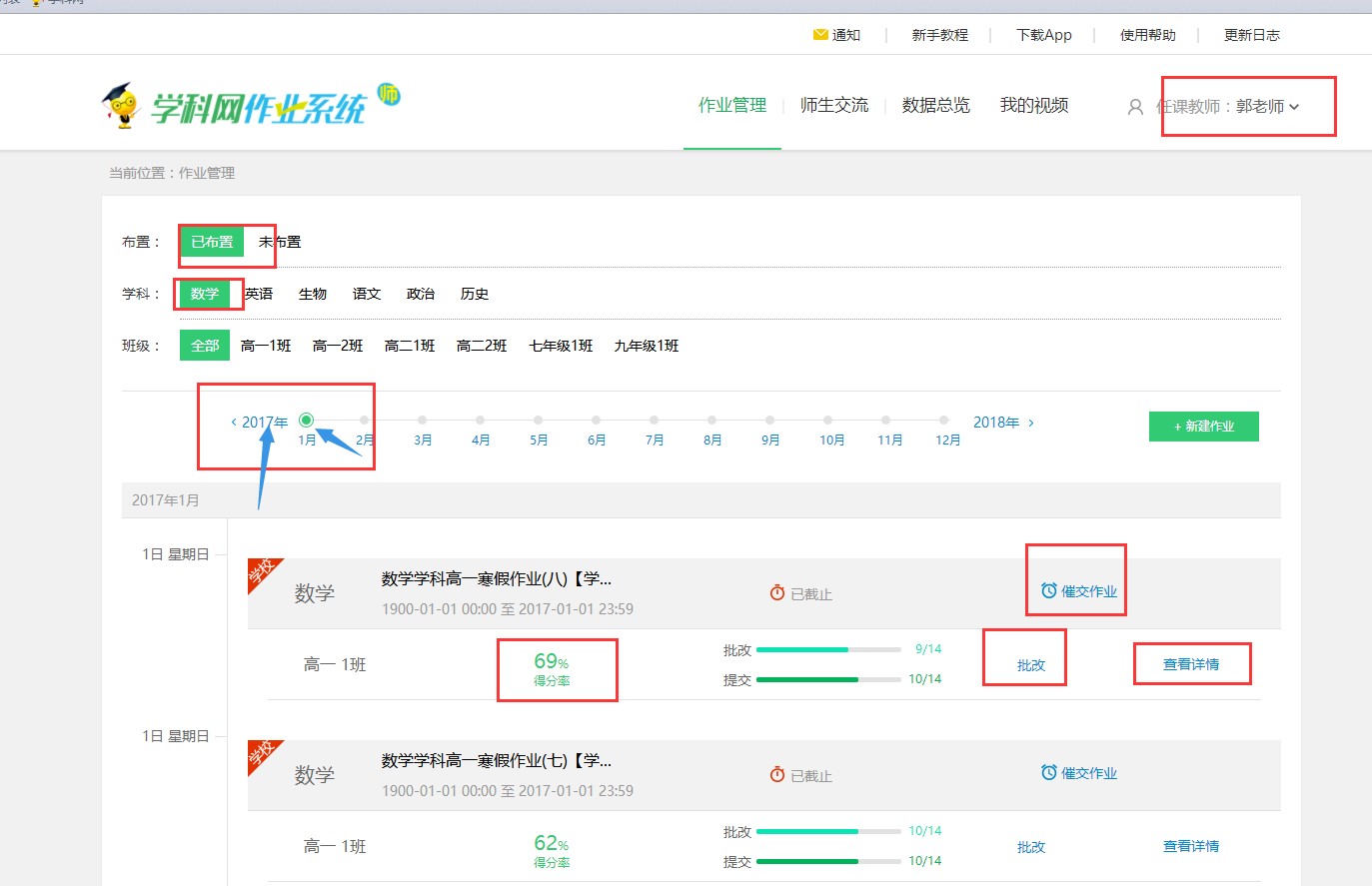Click the green dot on the 1月 timeline
This screenshot has height=886, width=1372.
tap(307, 421)
